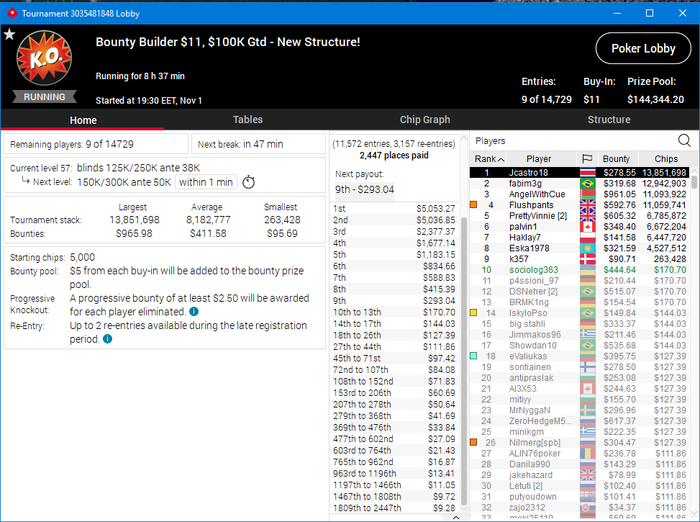Open the player search magnifier
700x522 pixels.
(x=684, y=141)
